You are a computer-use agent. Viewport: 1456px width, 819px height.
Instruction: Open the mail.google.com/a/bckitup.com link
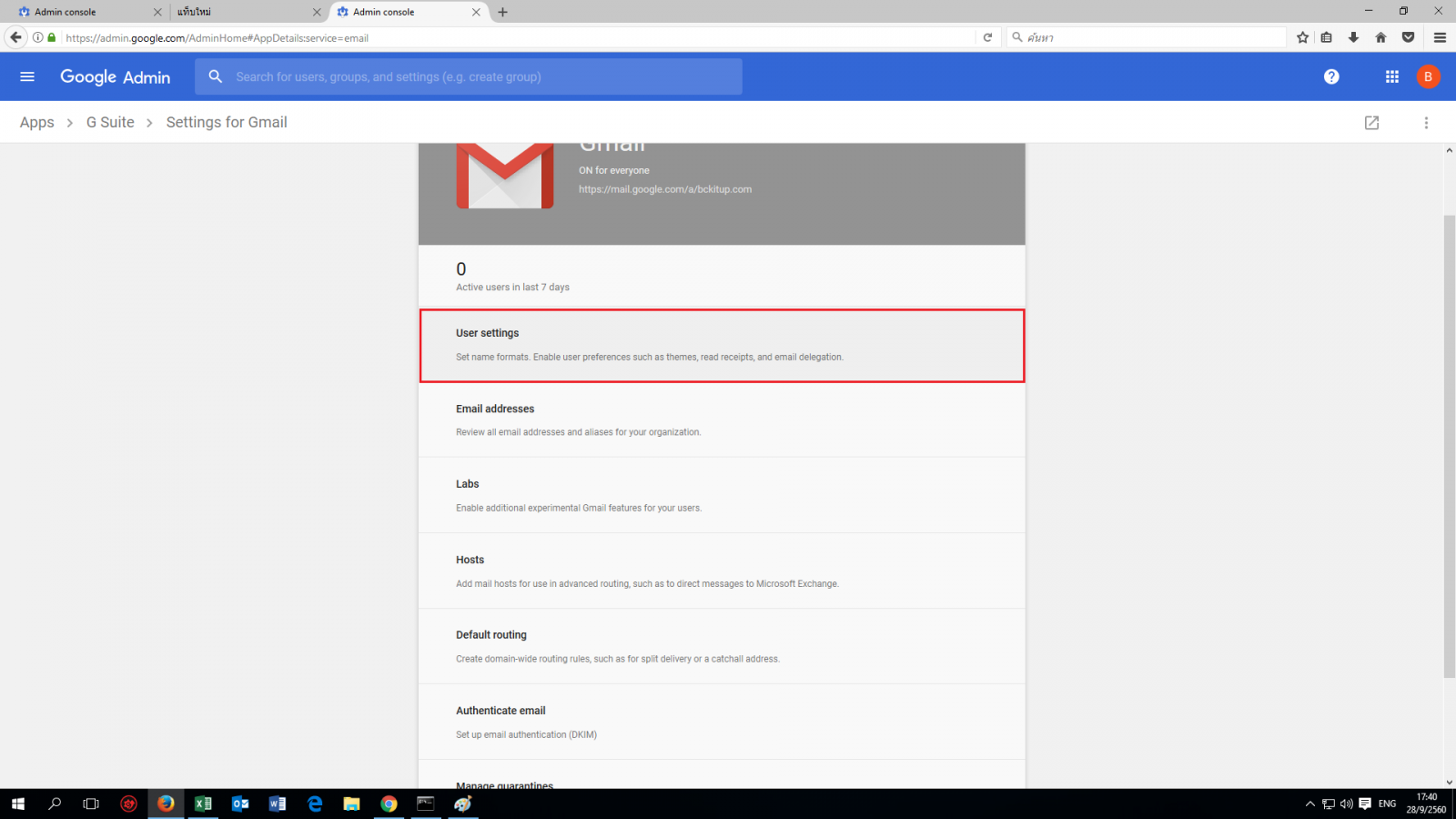click(665, 189)
